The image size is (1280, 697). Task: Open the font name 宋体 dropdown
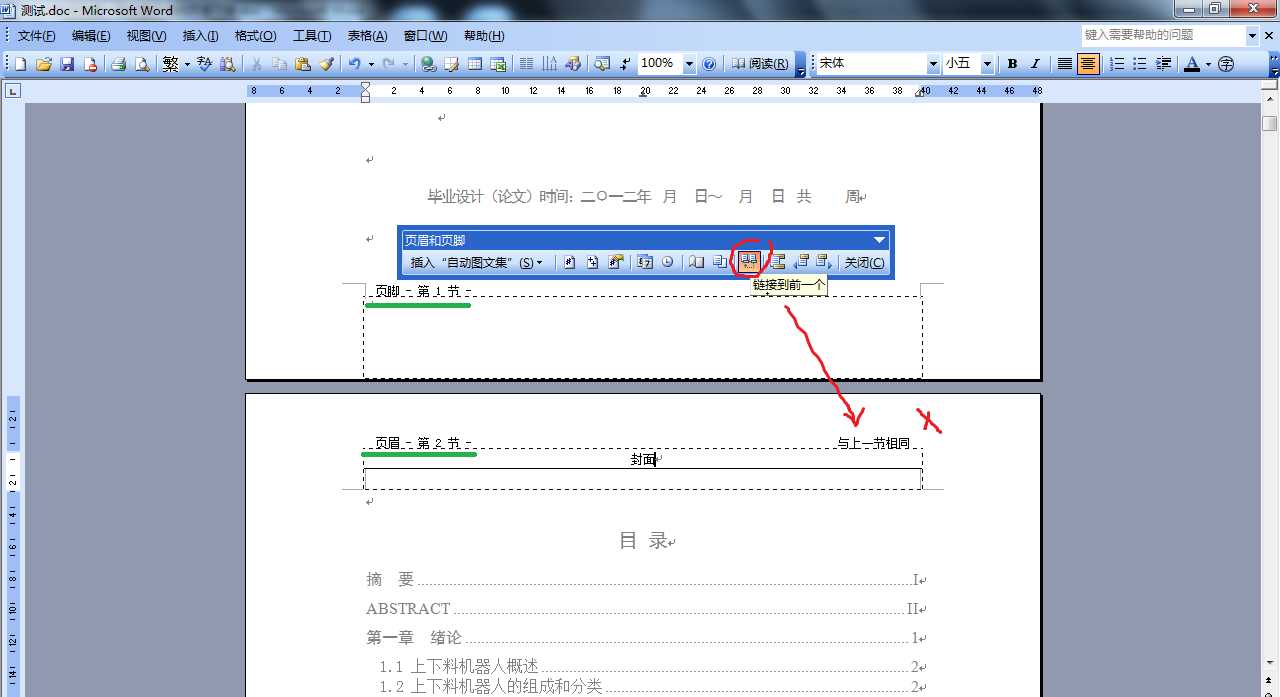point(933,64)
